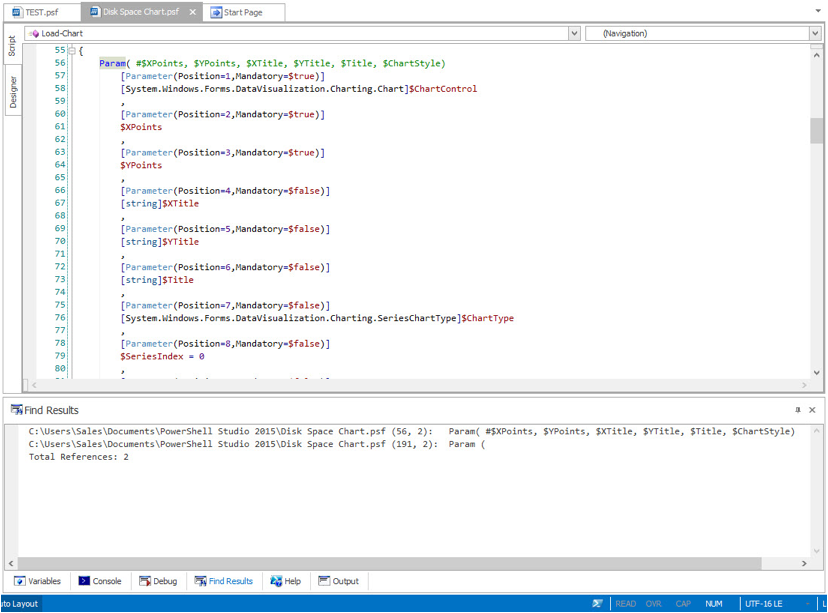The height and width of the screenshot is (613, 828).
Task: Pin the Find Results panel
Action: (797, 410)
